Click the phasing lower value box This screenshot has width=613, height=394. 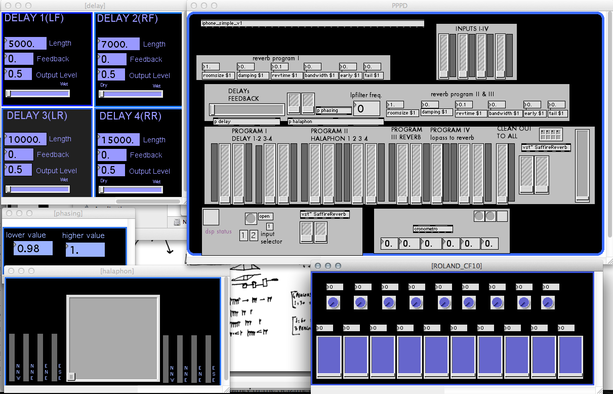coord(33,248)
